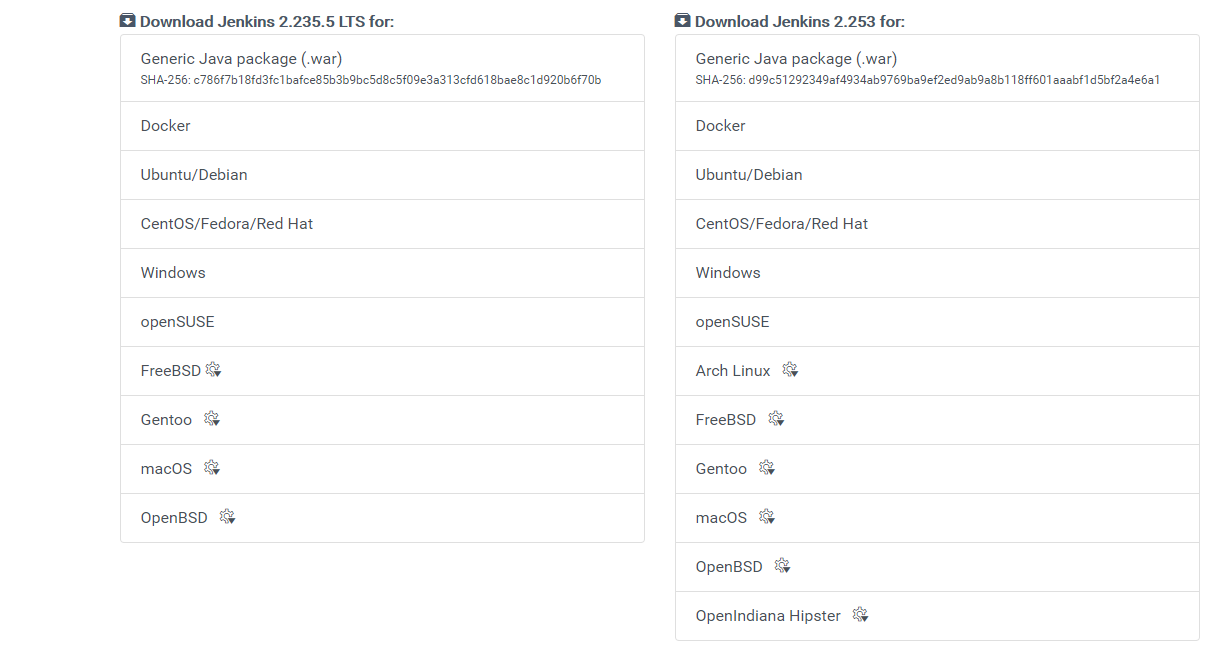This screenshot has width=1214, height=647.
Task: Click the gear icon next to LTS macOS
Action: coord(211,468)
